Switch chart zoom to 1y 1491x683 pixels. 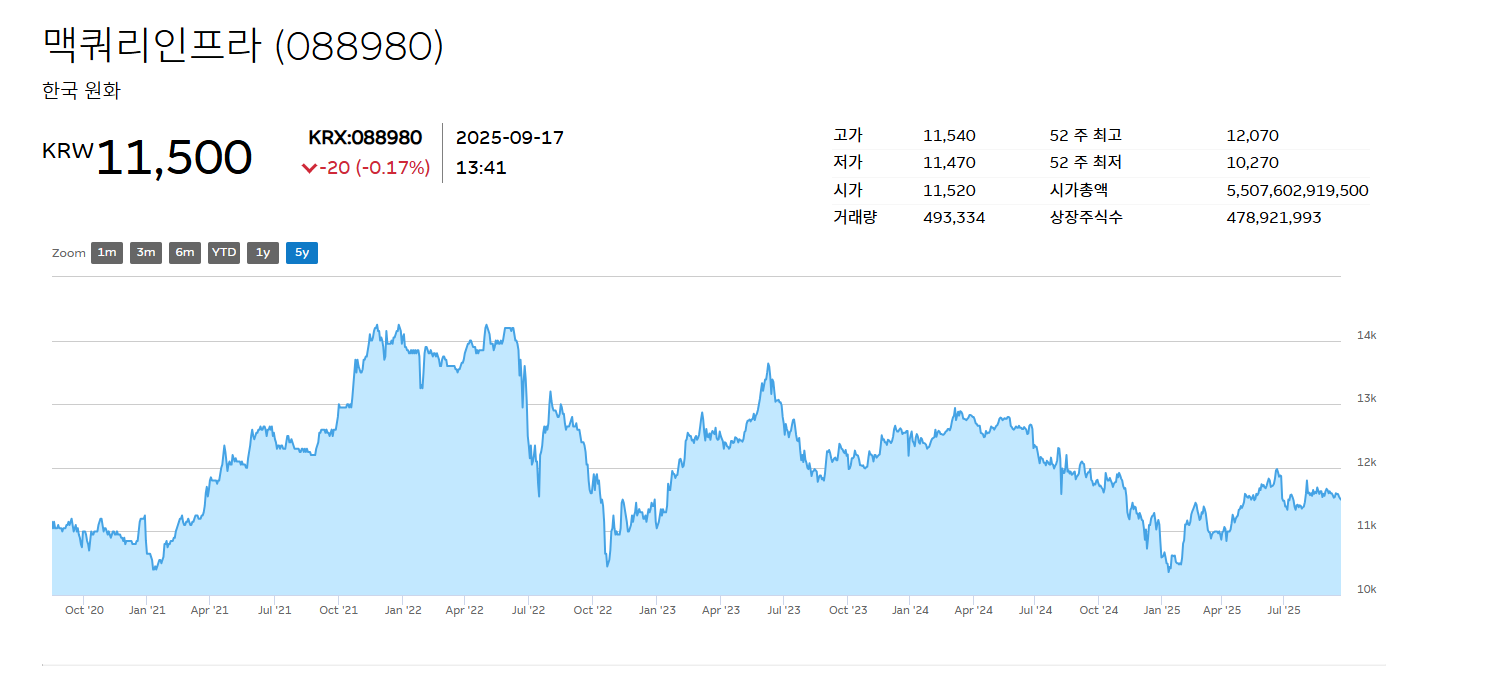[x=263, y=253]
